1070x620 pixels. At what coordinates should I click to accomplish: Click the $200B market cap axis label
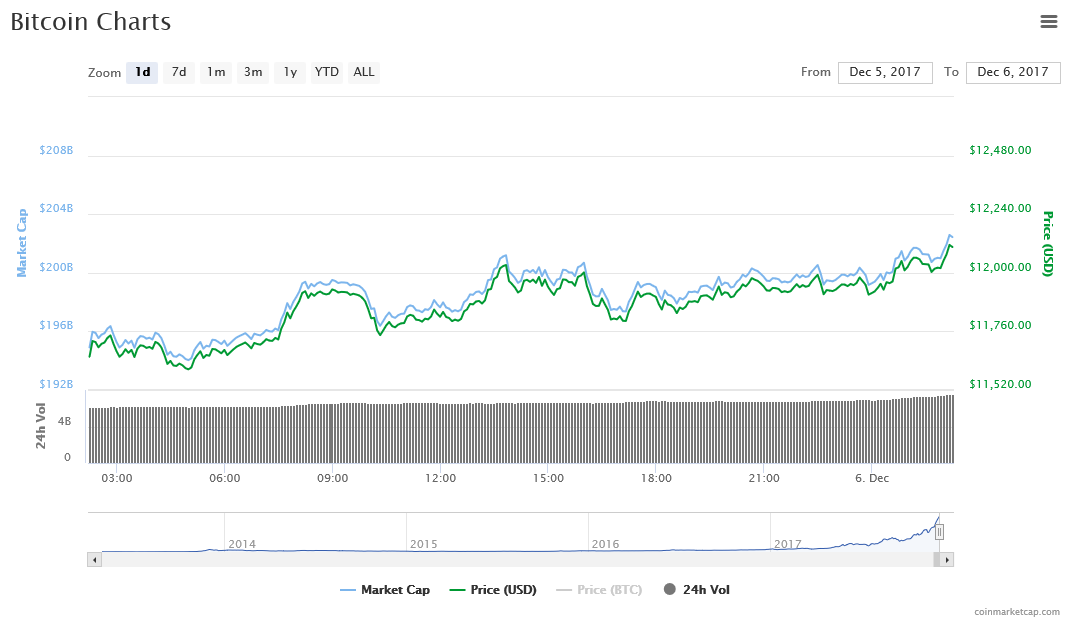(56, 267)
